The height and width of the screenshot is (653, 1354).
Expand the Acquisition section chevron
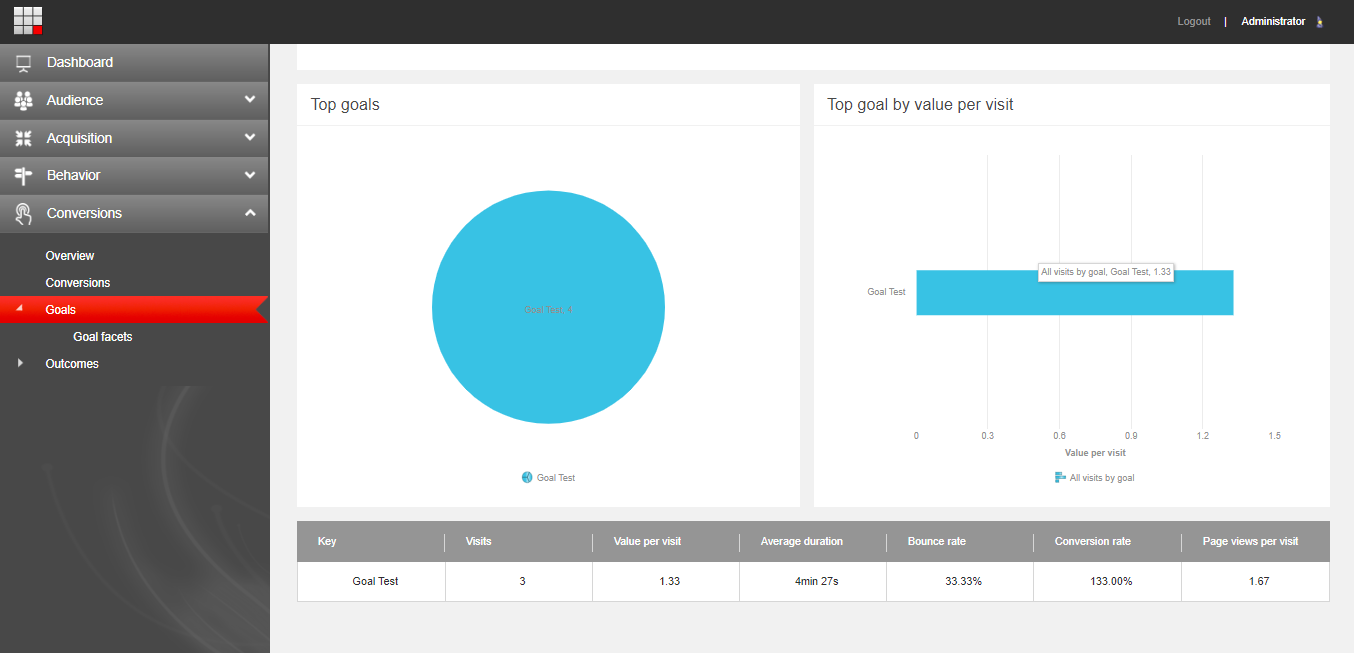point(250,138)
